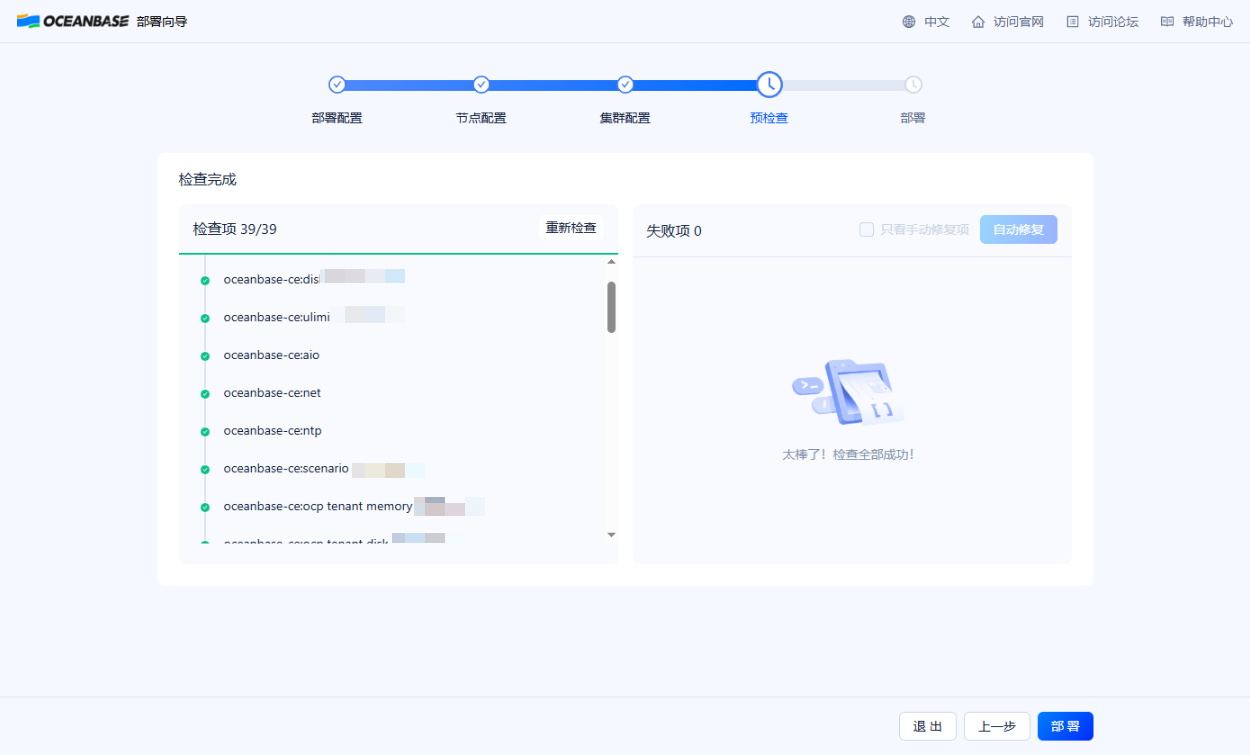This screenshot has width=1250, height=755.
Task: Click the 自动修复 button
Action: tap(1018, 229)
